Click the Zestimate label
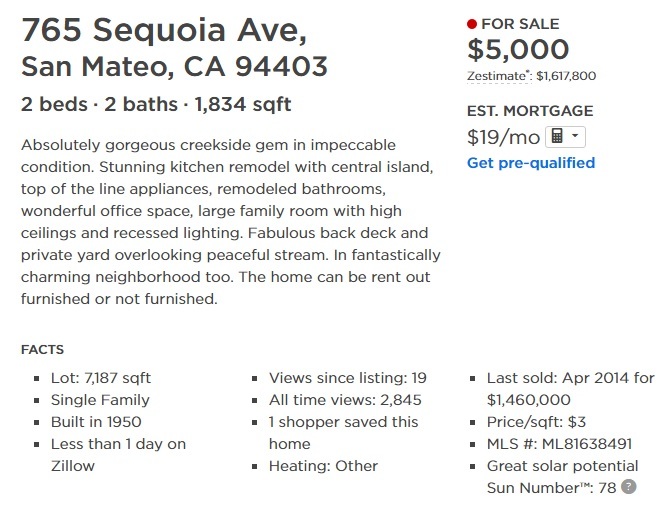Viewport: 664px width, 507px height. click(499, 76)
